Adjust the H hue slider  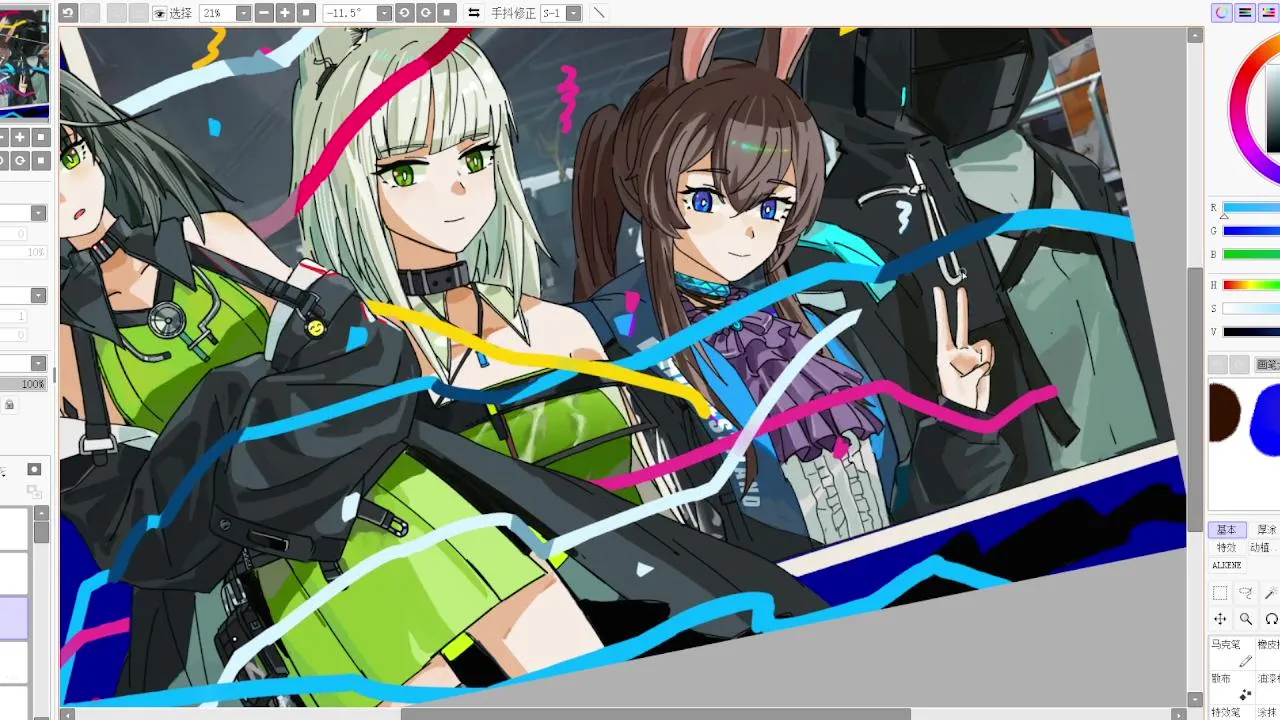click(x=1251, y=285)
